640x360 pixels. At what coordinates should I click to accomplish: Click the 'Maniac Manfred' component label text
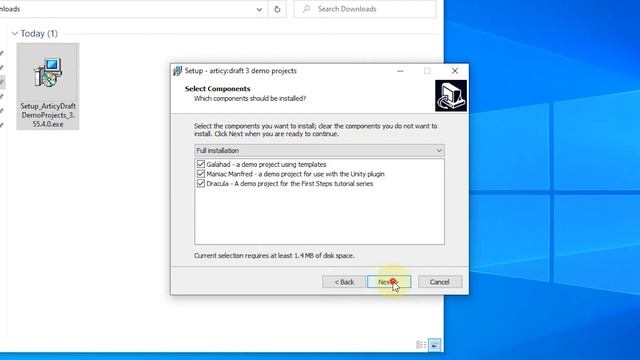coord(296,174)
